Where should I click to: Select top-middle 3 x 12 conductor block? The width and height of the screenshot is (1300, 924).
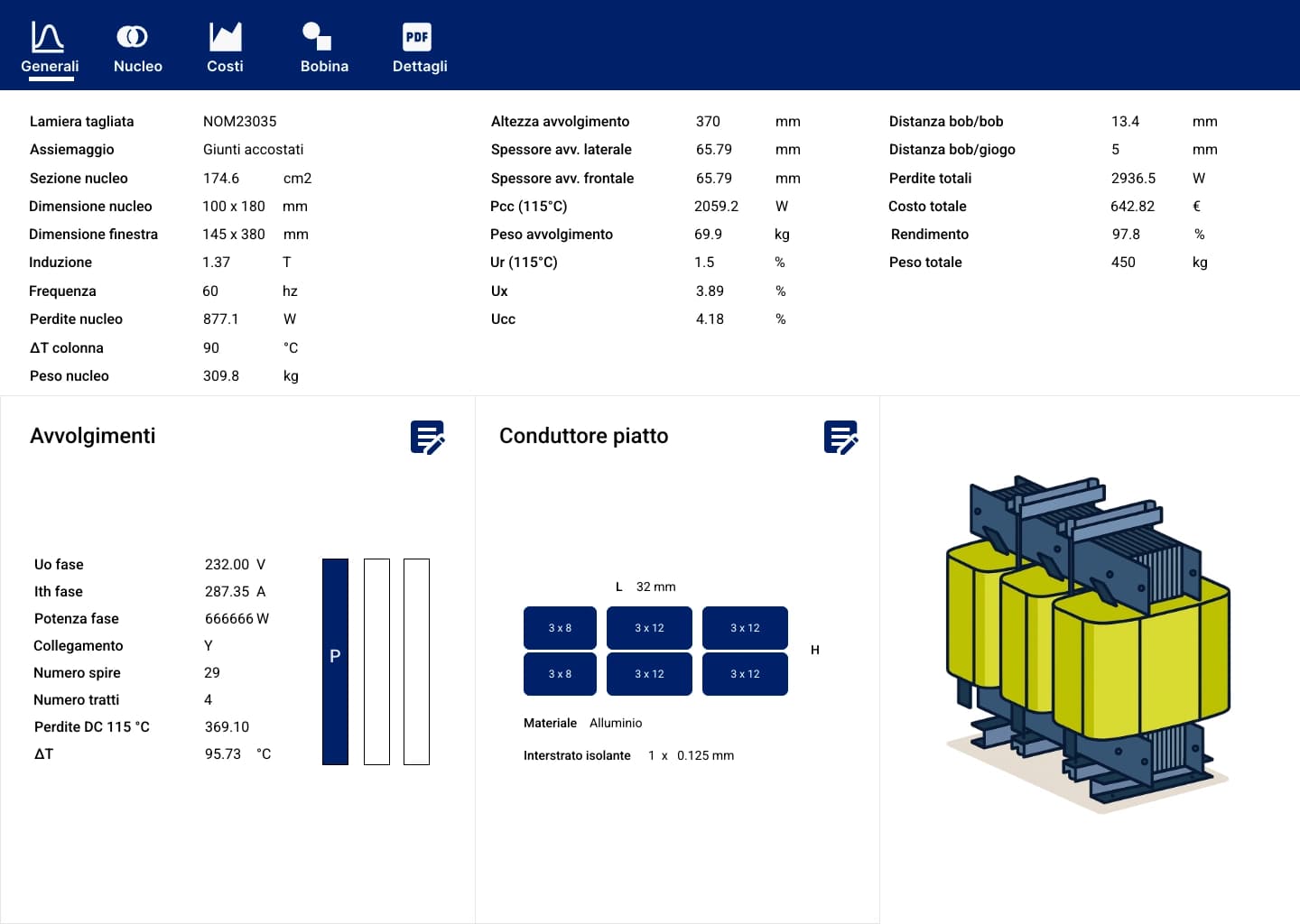point(649,628)
